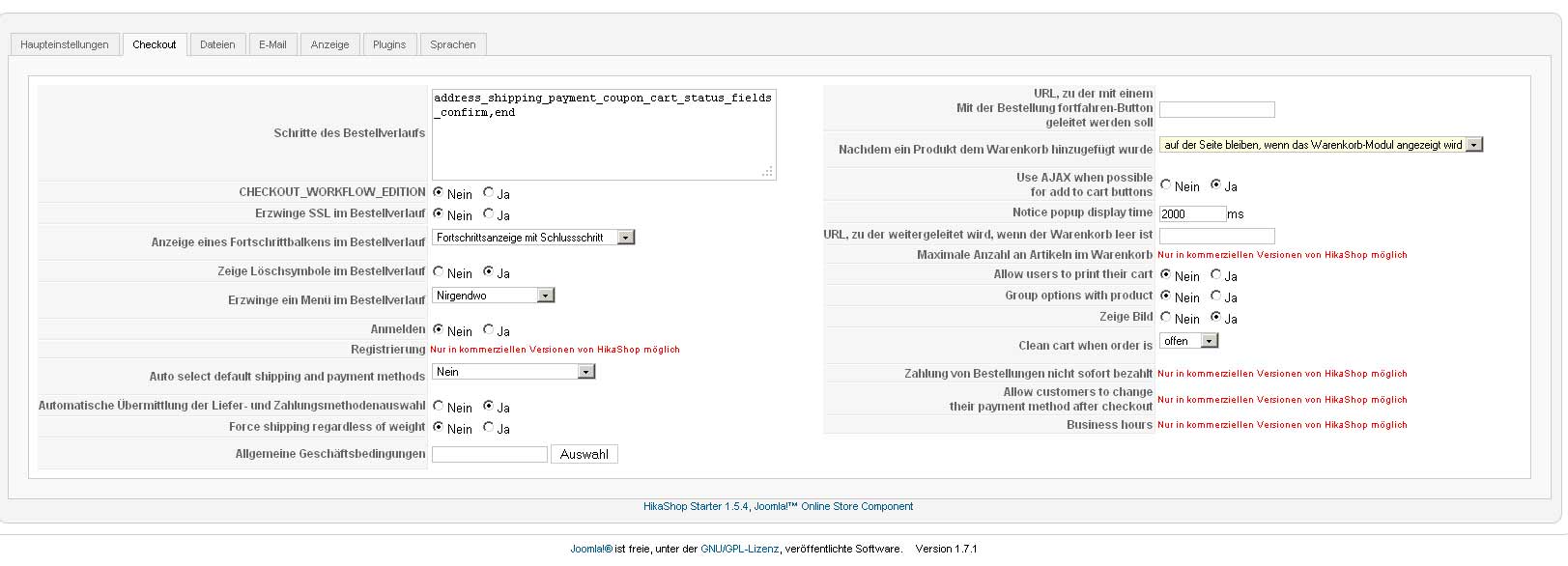Click the Auswahl button
This screenshot has width=1568, height=566.
584,454
